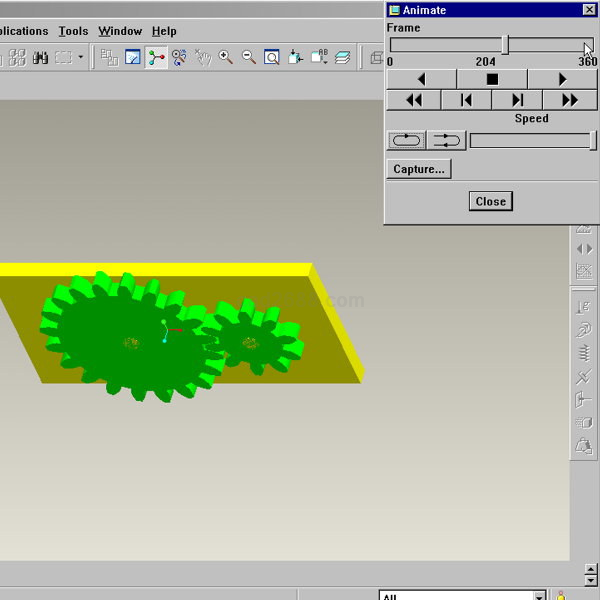Click the Capture... button
This screenshot has height=600, width=600.
(418, 169)
